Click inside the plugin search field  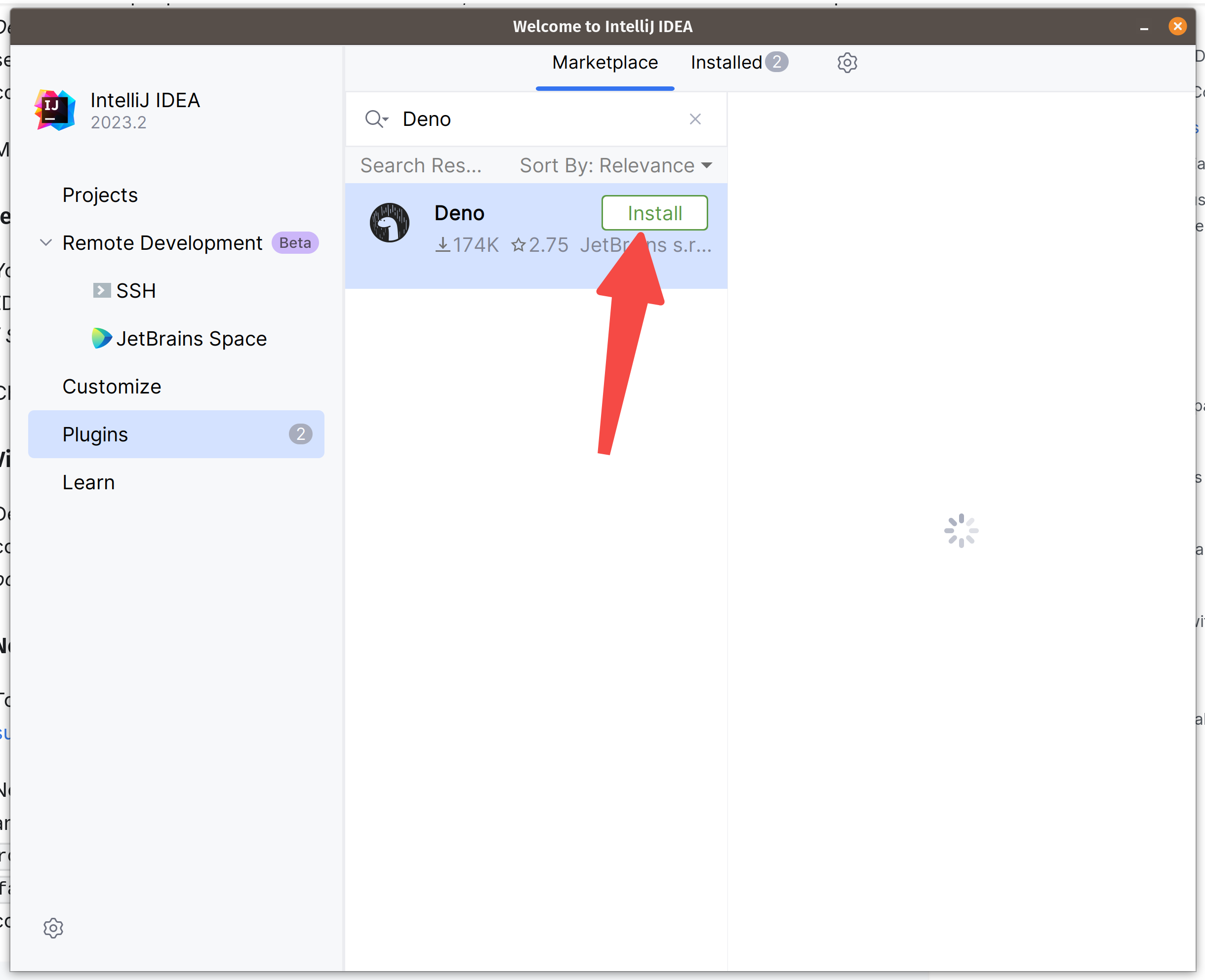(536, 119)
